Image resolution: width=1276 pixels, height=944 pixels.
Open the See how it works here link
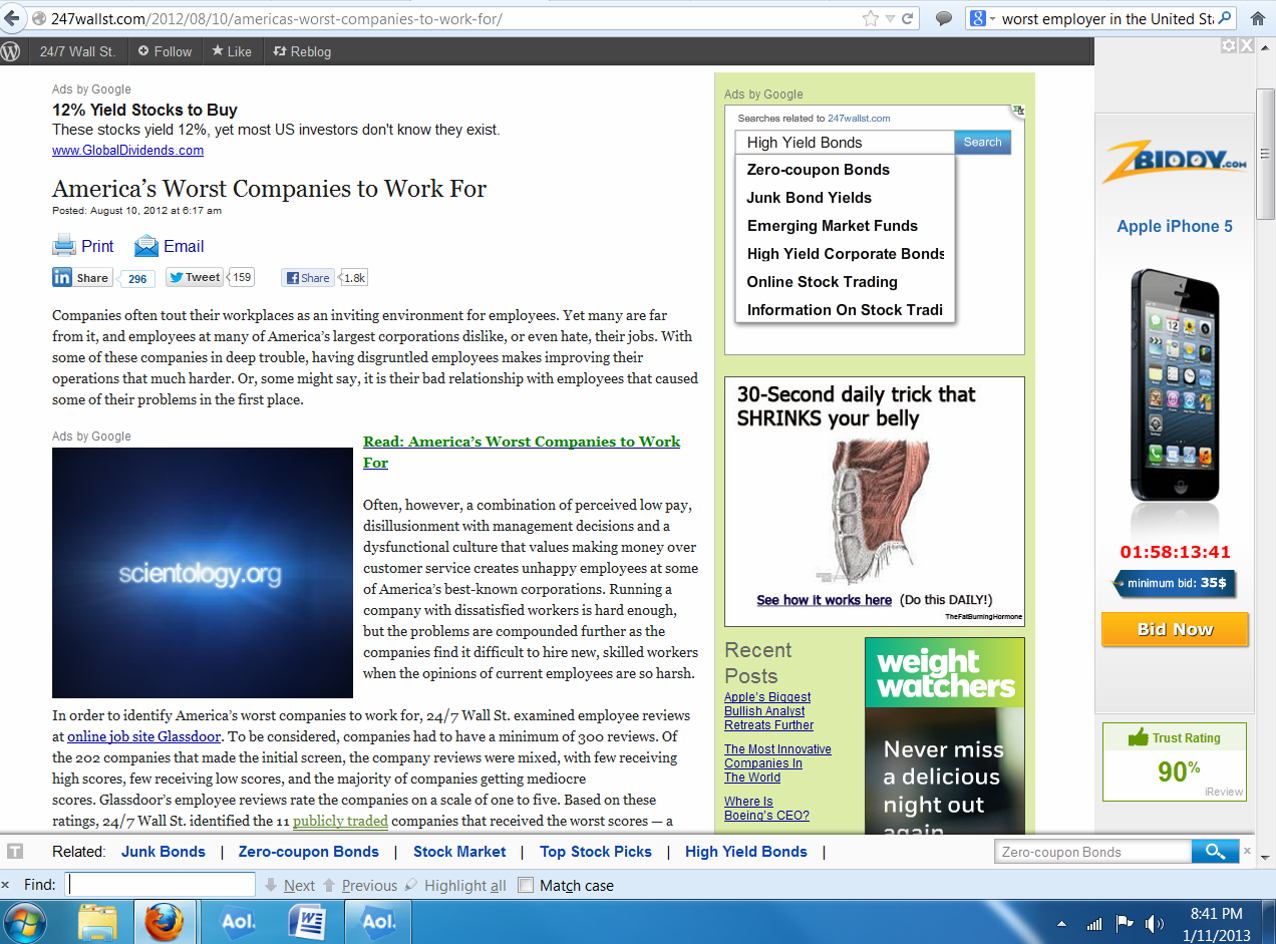pyautogui.click(x=824, y=600)
